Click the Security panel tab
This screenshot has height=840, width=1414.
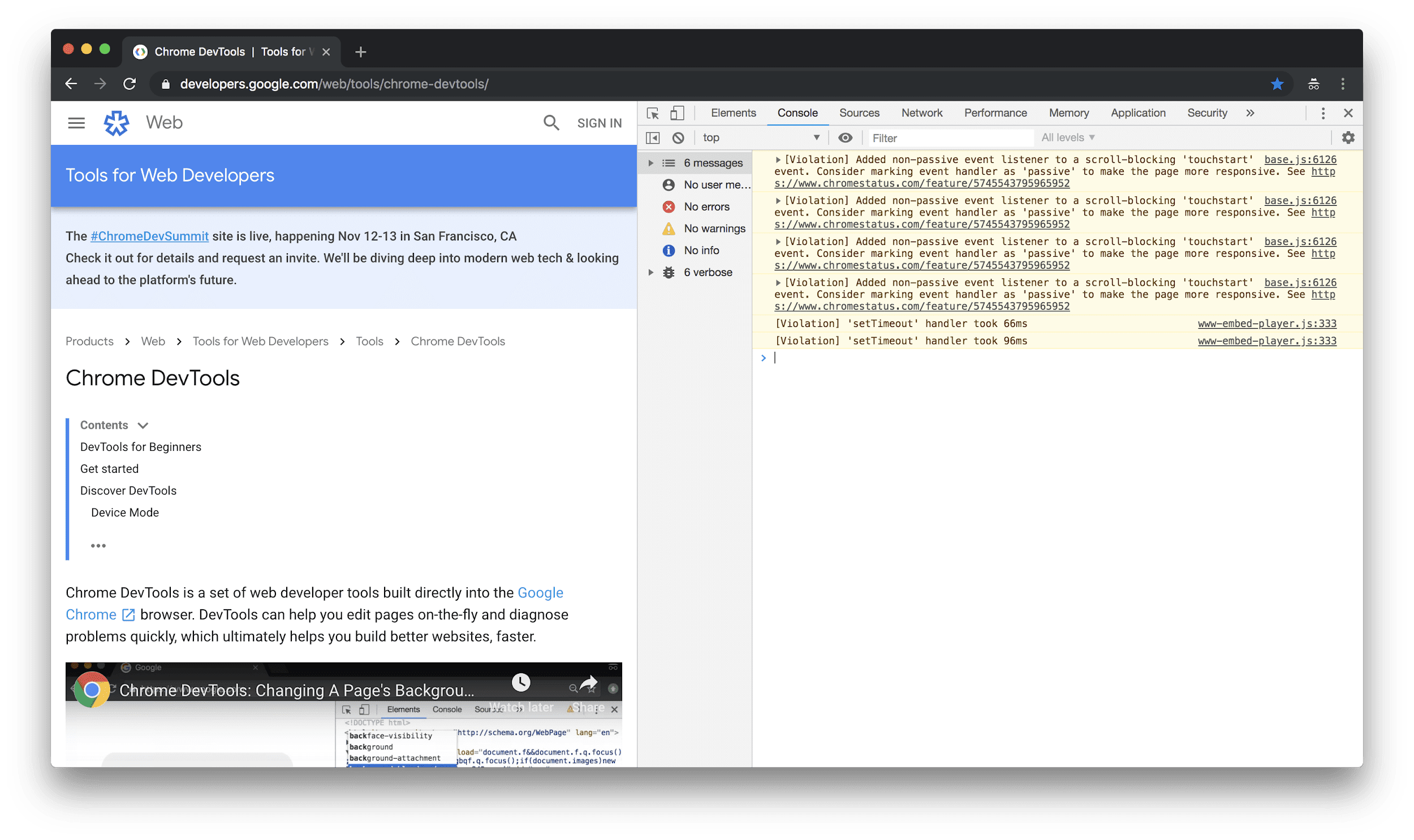tap(1207, 112)
